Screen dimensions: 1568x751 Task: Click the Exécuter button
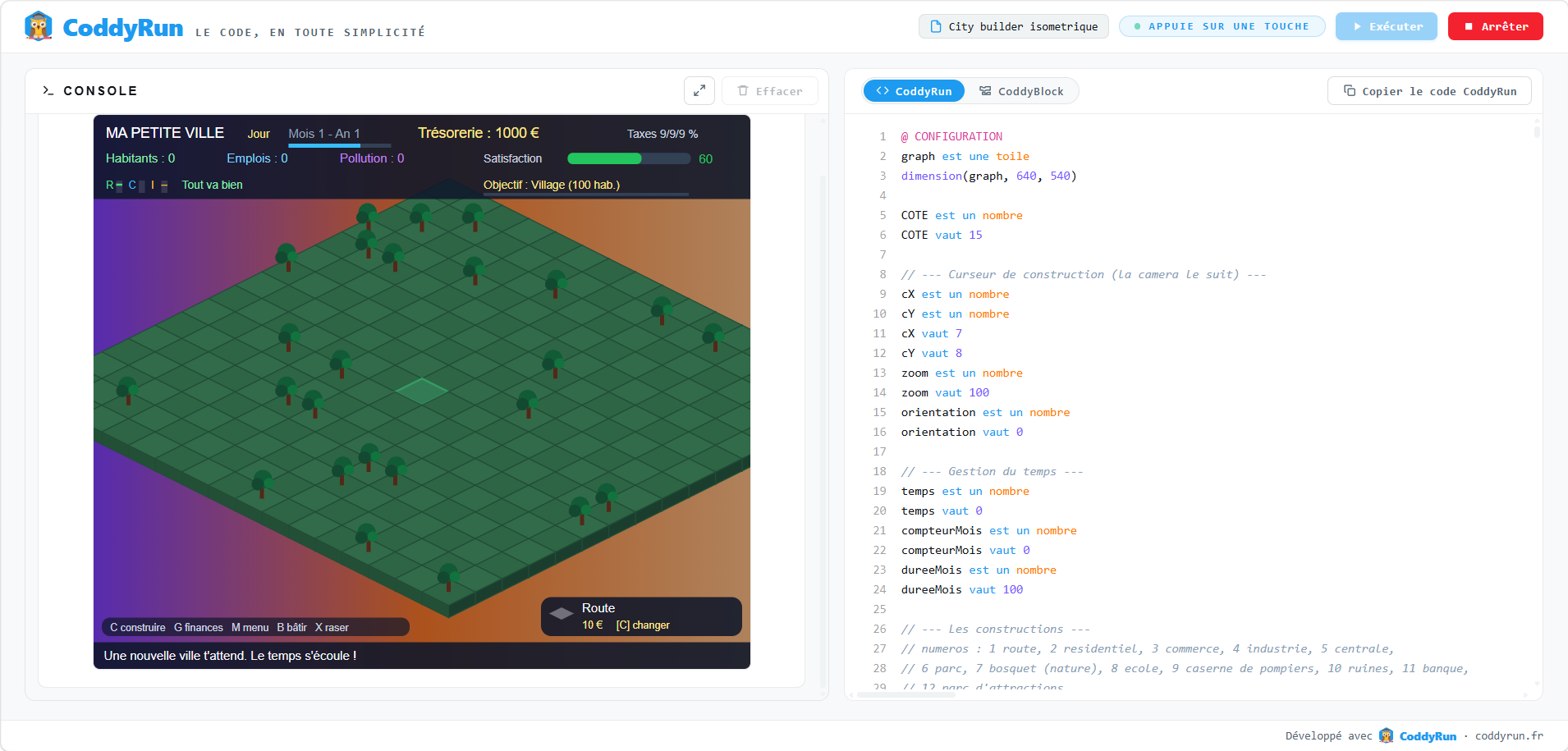pos(1387,26)
